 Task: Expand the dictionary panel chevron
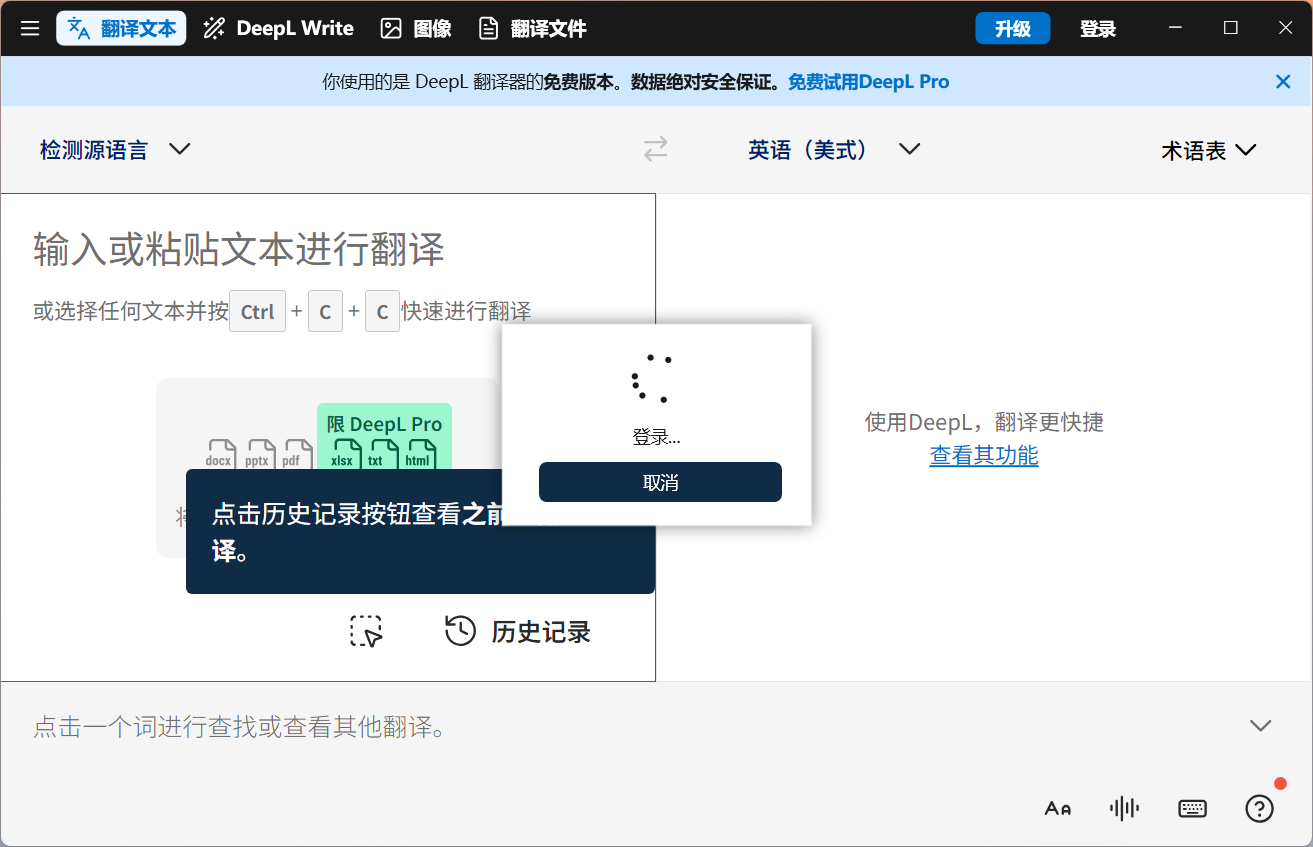pyautogui.click(x=1260, y=726)
